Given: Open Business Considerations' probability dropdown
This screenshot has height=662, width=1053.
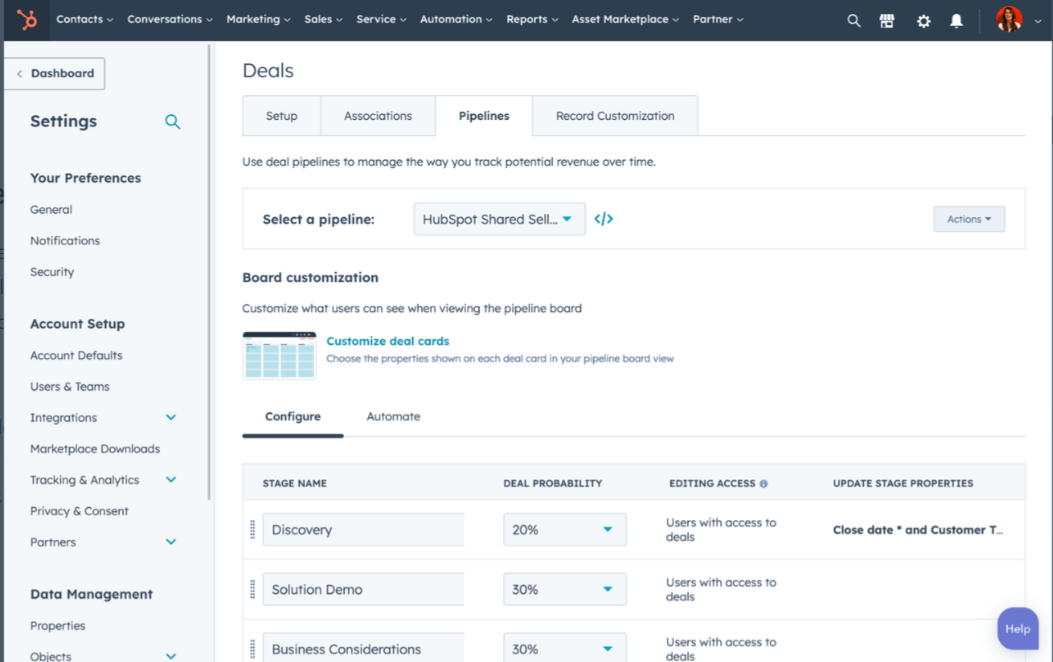Looking at the screenshot, I should (x=565, y=647).
